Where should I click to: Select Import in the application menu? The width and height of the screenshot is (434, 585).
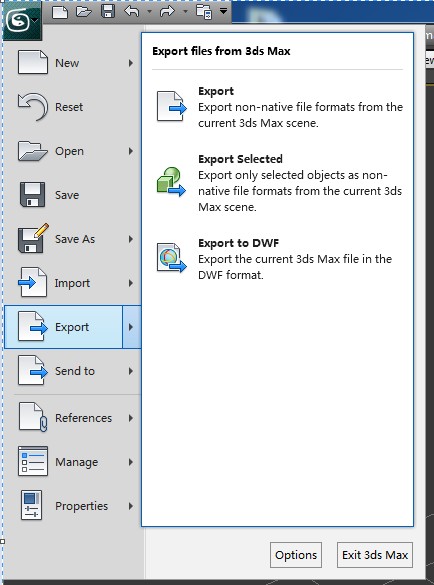[x=73, y=283]
